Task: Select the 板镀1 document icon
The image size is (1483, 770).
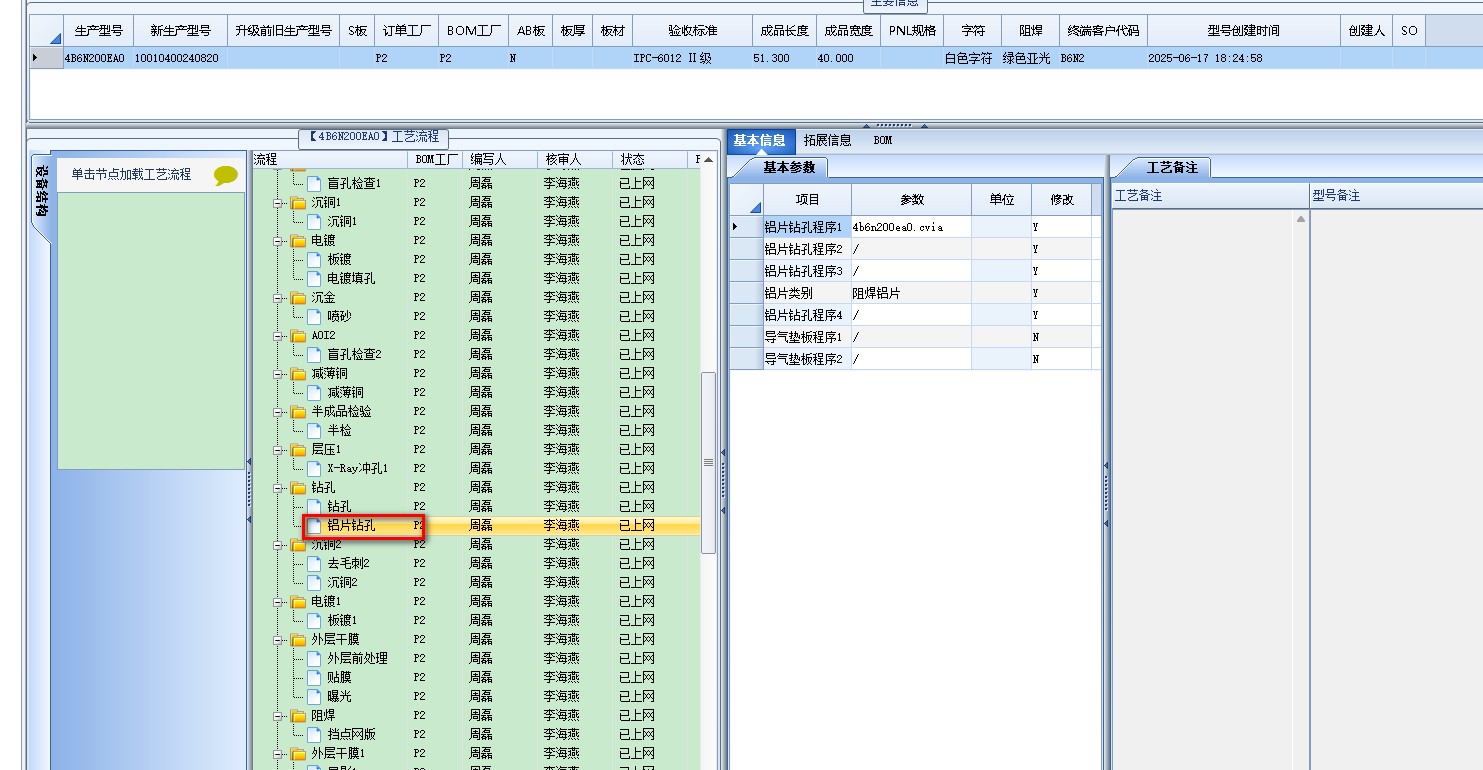Action: click(x=315, y=620)
